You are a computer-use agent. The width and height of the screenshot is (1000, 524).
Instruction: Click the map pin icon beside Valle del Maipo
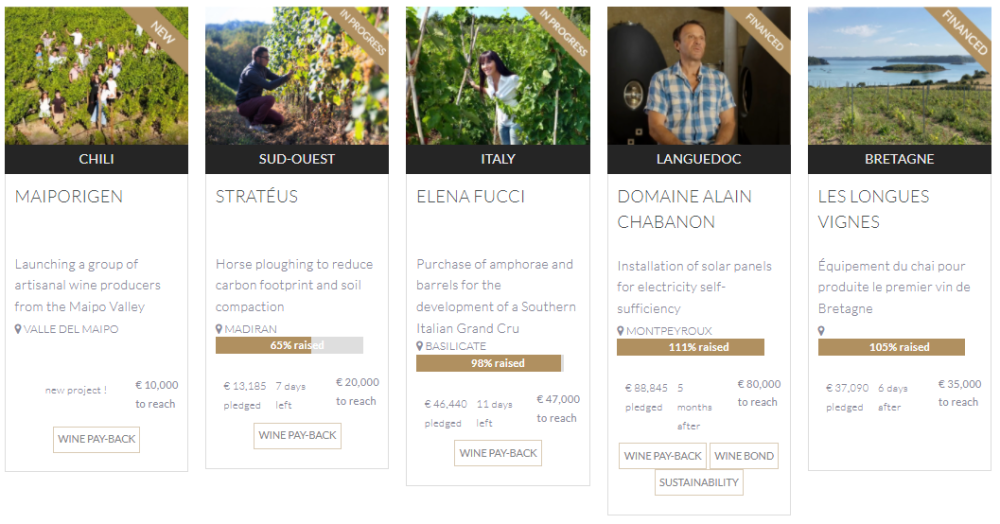tap(18, 329)
